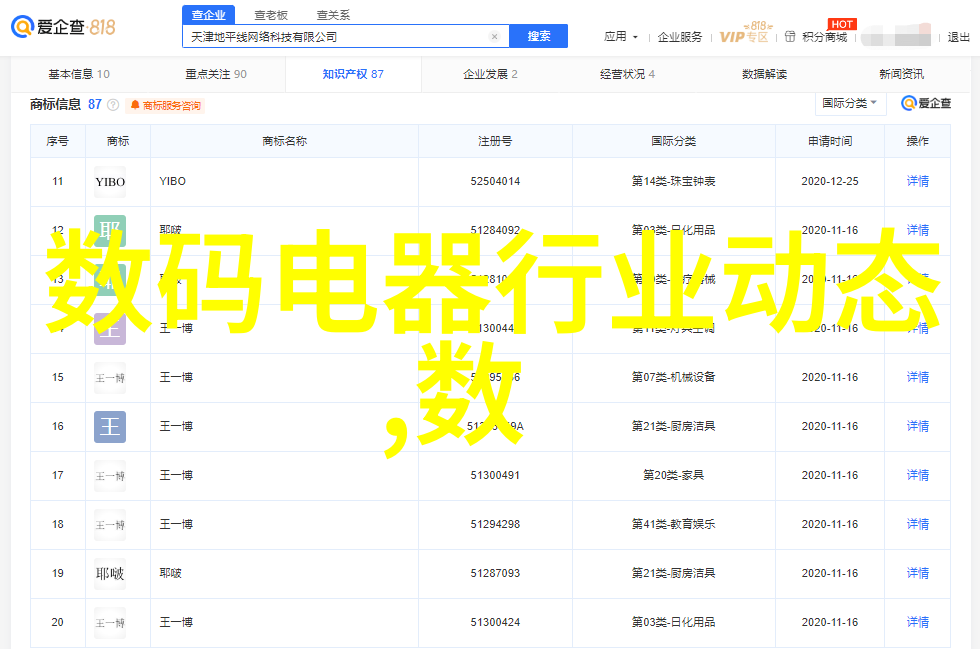Screen dimensions: 980x649
Task: Click the gift icon beside 积分商城
Action: point(790,37)
